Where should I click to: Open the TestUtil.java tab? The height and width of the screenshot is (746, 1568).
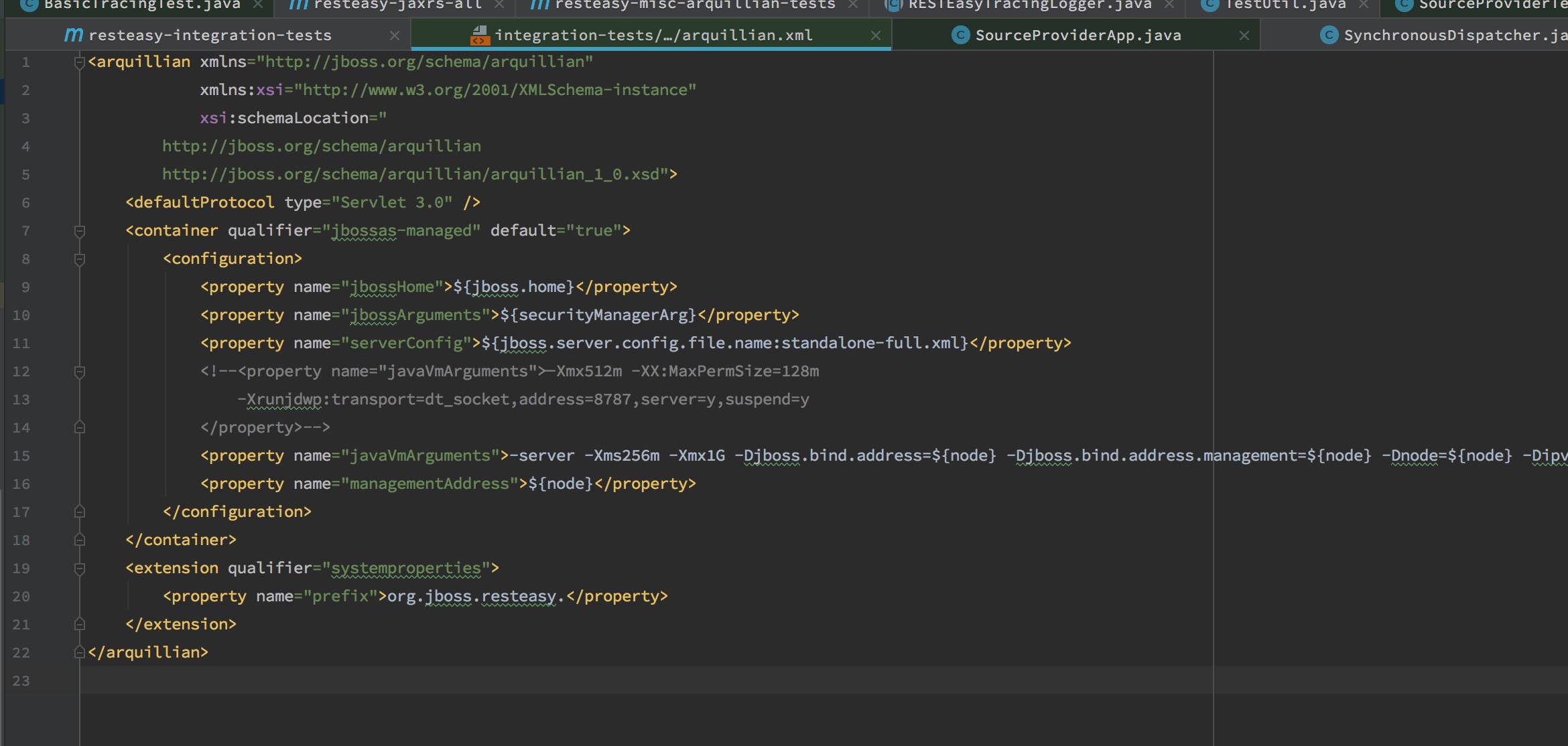tap(1285, 5)
